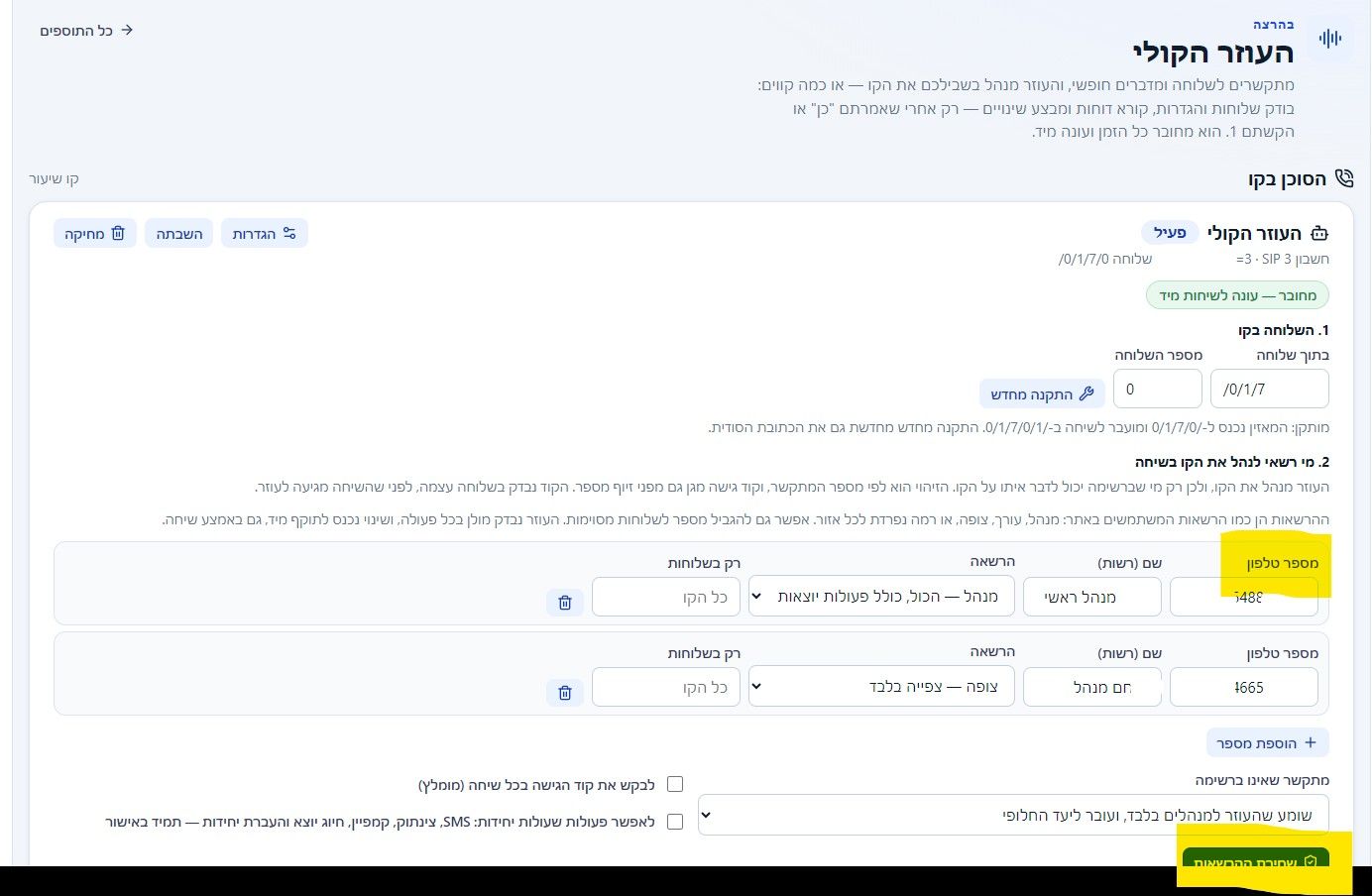Open the הרשאה dropdown showing צופה — צפייה בלבד
Screen dimensions: 1372x896
tap(881, 686)
